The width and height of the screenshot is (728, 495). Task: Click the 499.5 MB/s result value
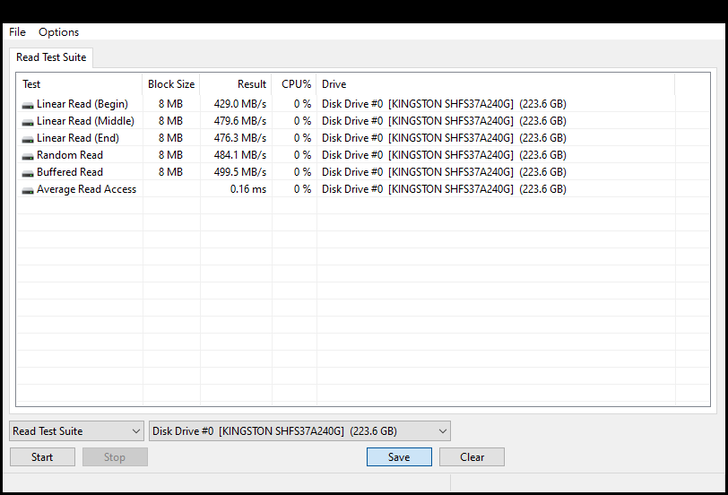pyautogui.click(x=240, y=172)
